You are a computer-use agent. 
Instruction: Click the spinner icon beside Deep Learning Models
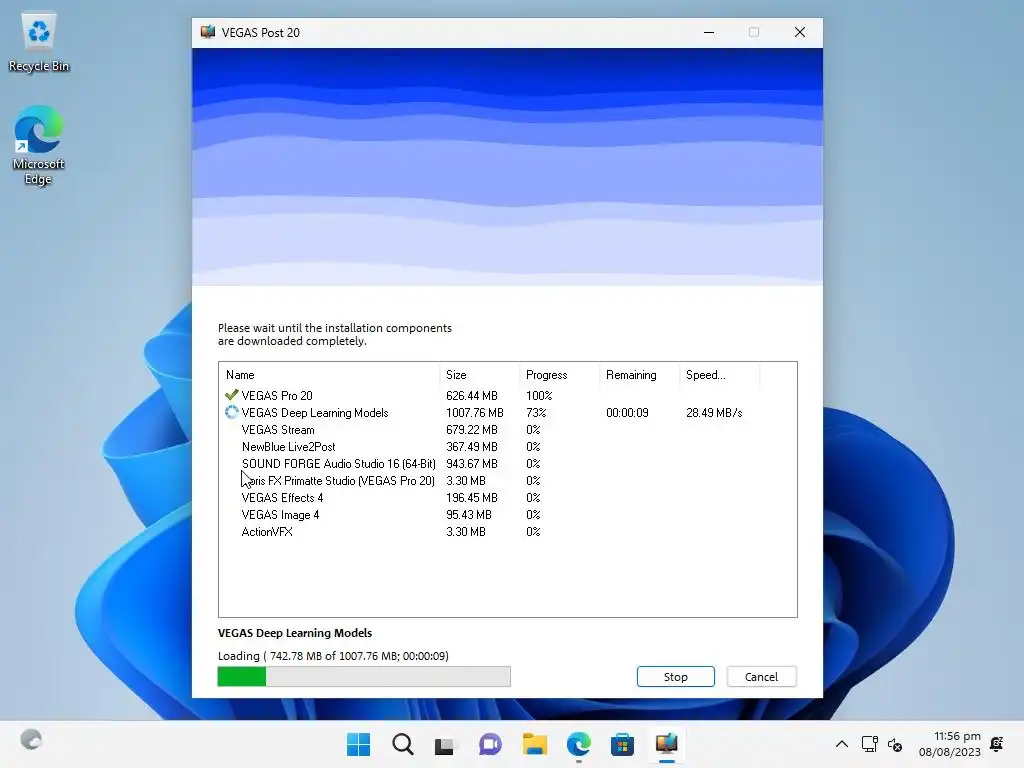(231, 412)
